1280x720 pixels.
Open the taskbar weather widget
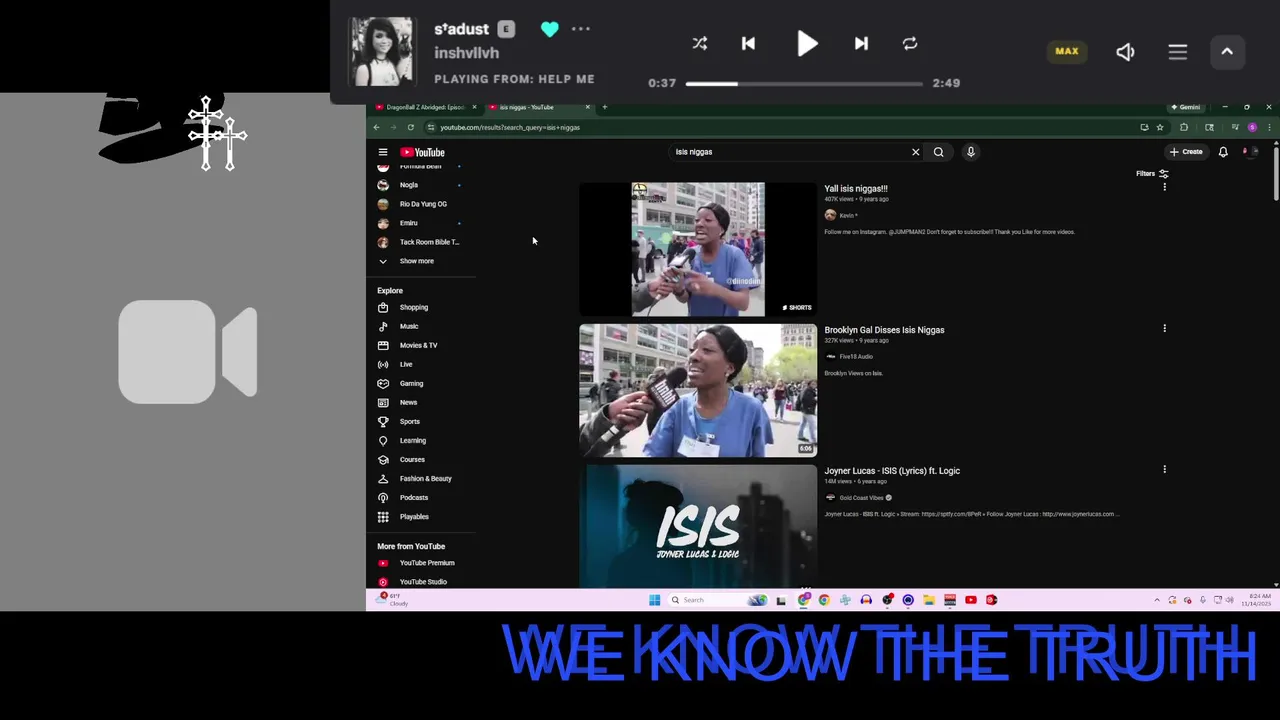pos(392,599)
